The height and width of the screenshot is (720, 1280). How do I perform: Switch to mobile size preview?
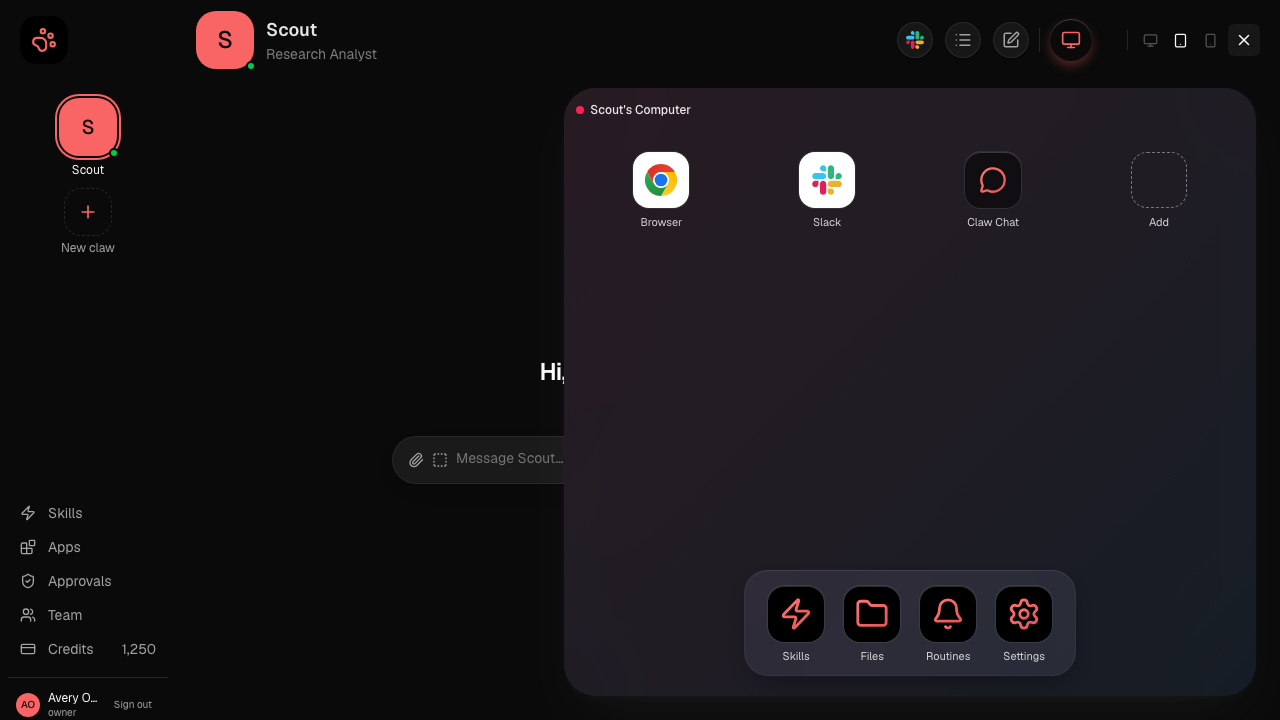(1211, 40)
